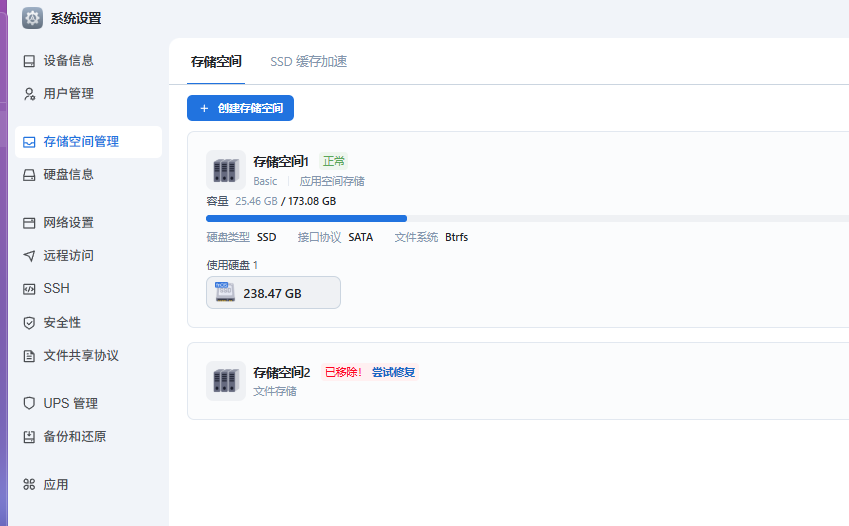Viewport: 849px width, 526px height.
Task: Click the 文件共享协议 document icon
Action: point(29,356)
